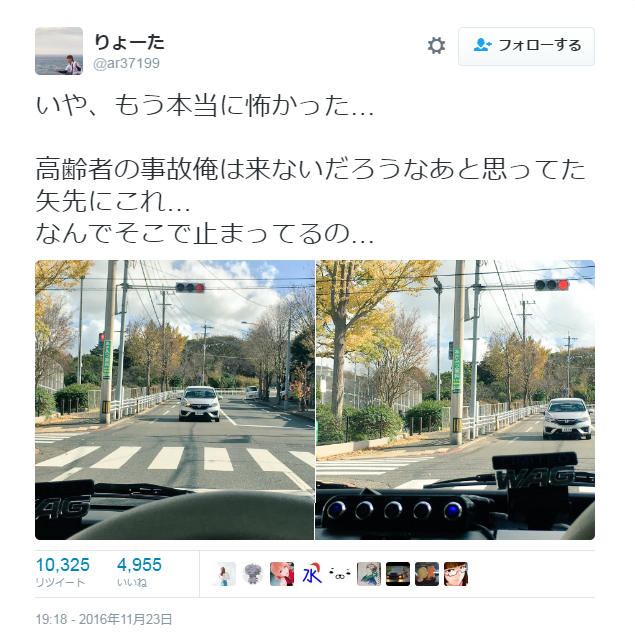Open the pink-haired anime avatar

point(282,574)
